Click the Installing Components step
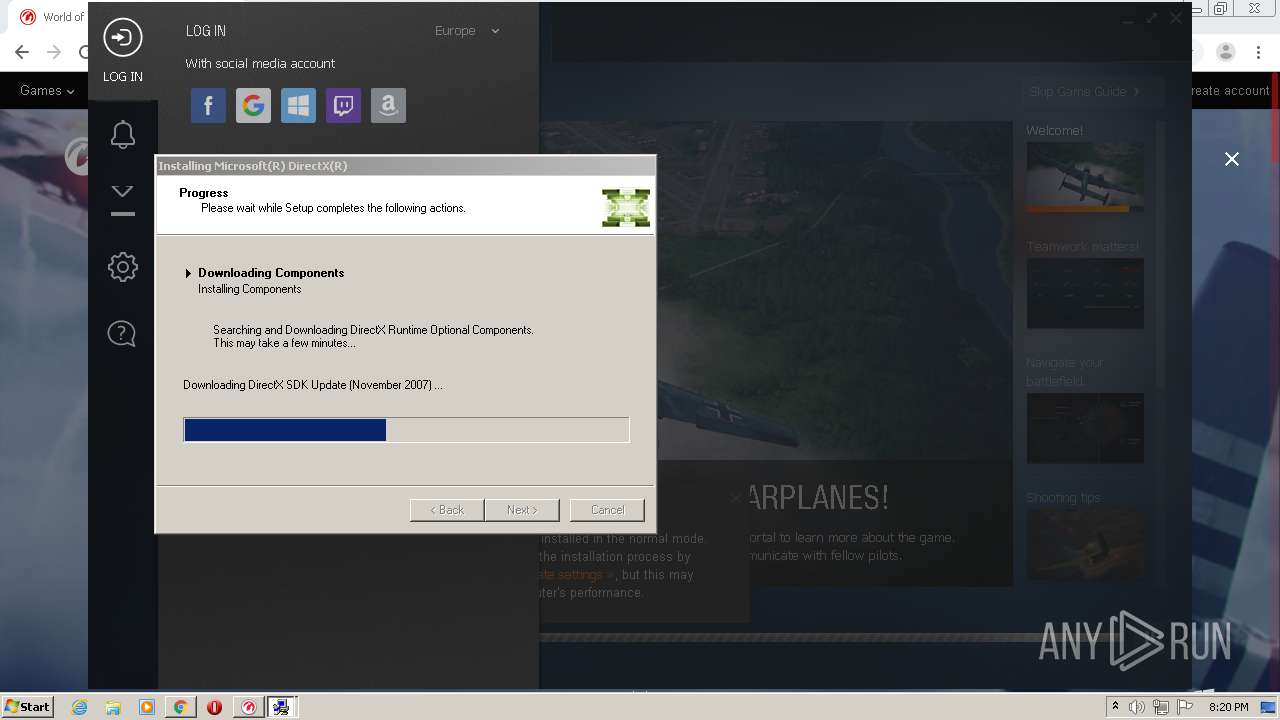The image size is (1280, 720). pos(249,289)
